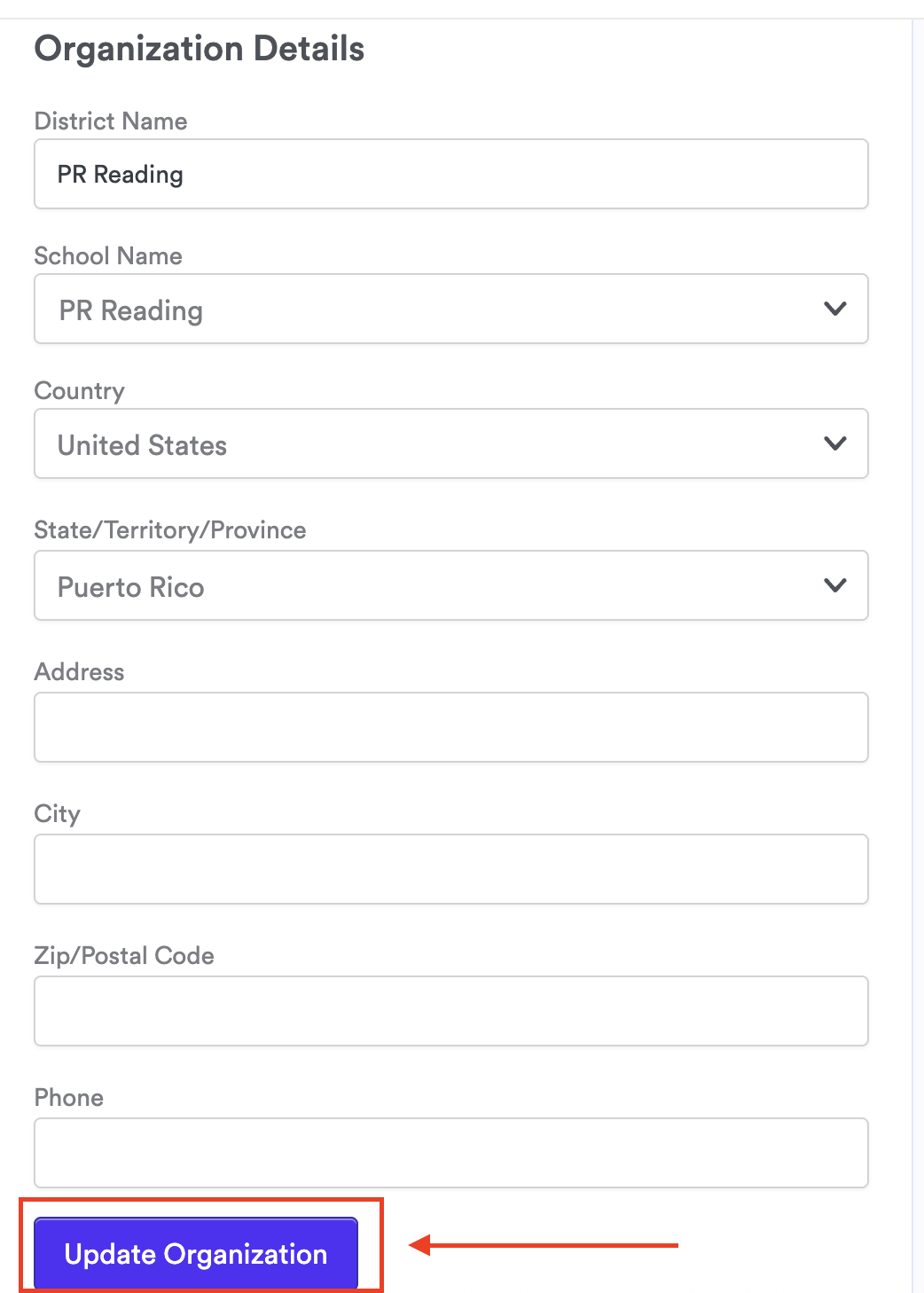Screen dimensions: 924x1293
Task: Click the Zip/Postal Code label text
Action: 124,956
